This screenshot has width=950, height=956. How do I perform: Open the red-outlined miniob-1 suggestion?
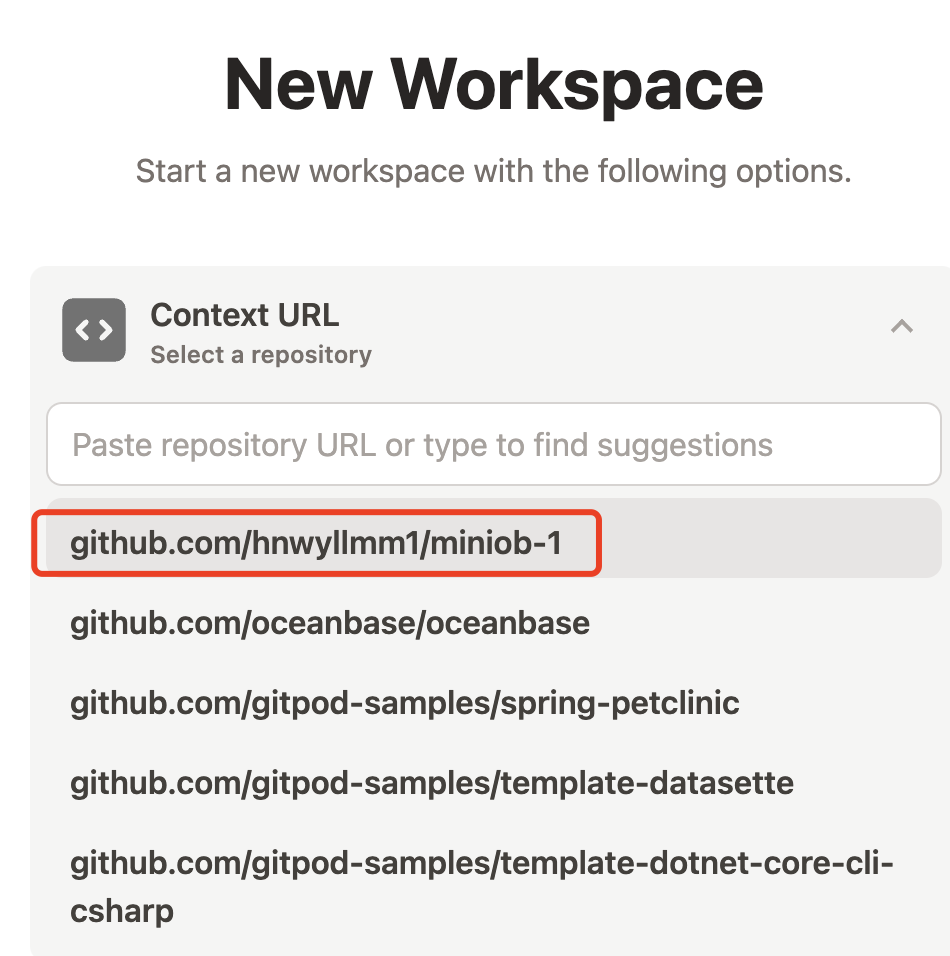316,543
